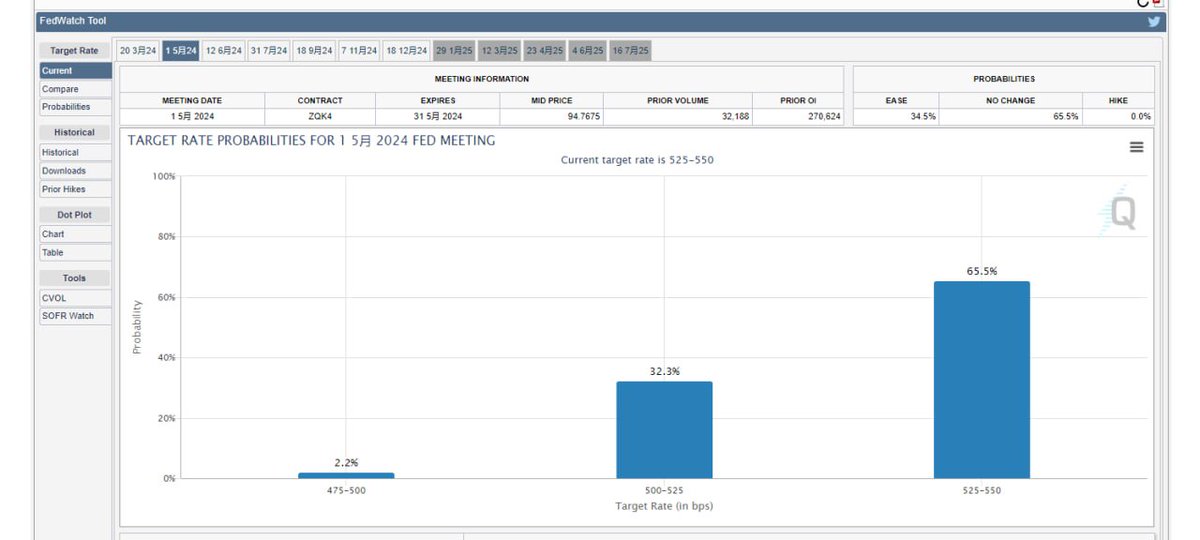Select the 29 1月25 meeting tab
Image resolution: width=1200 pixels, height=540 pixels.
point(454,50)
